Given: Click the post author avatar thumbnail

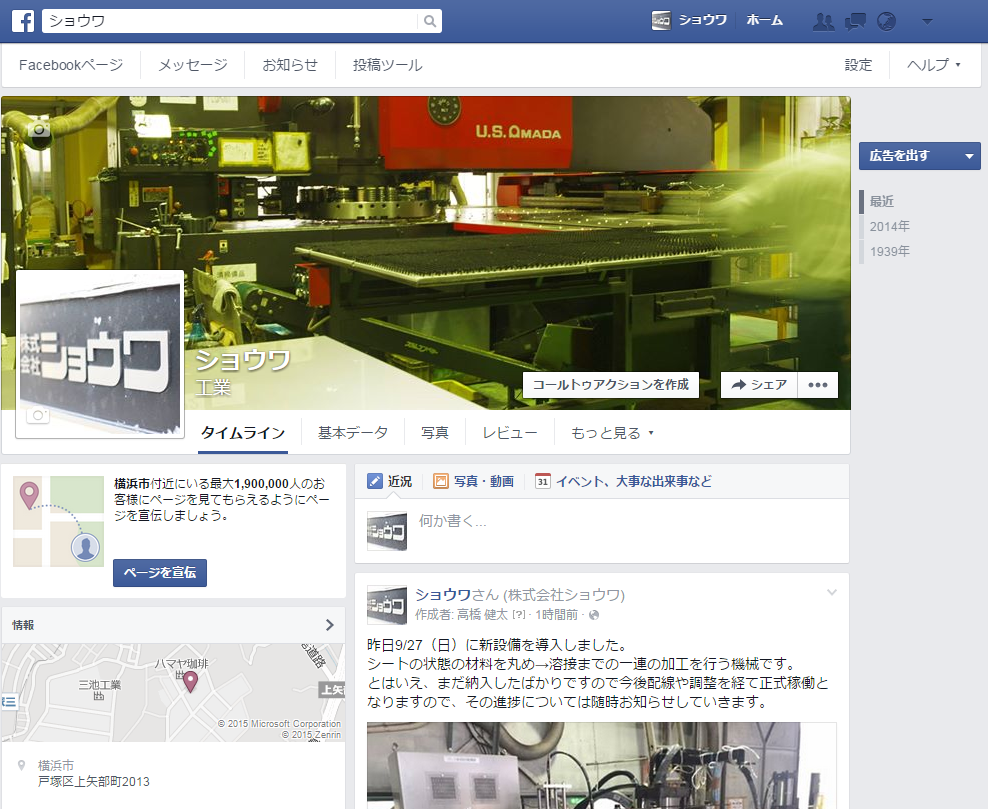Looking at the screenshot, I should [x=387, y=605].
